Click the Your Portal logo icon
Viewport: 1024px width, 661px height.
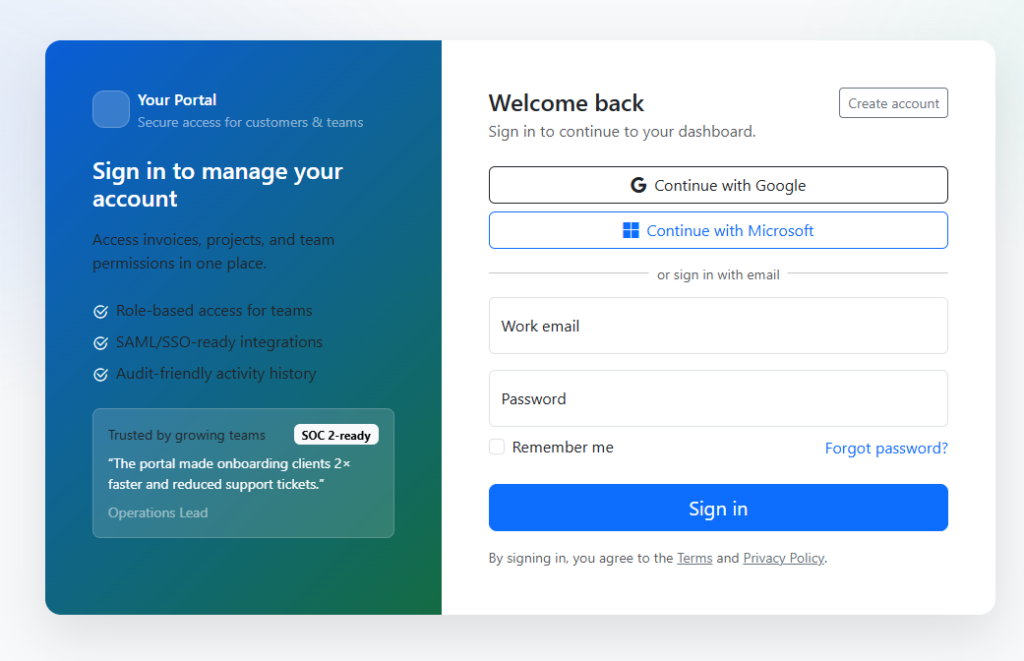click(x=111, y=109)
